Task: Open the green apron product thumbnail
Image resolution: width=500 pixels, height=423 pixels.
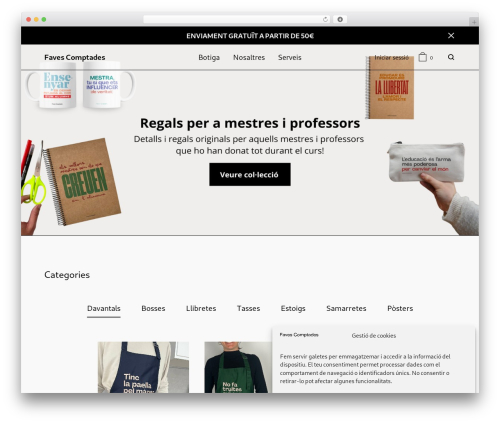Action: tap(238, 367)
